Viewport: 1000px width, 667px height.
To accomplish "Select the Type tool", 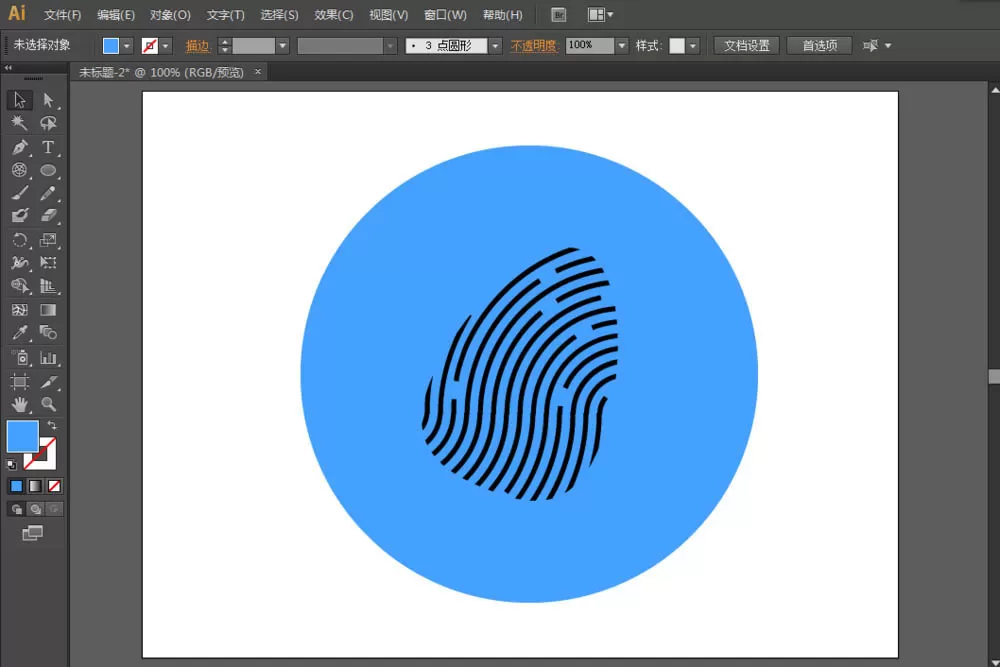I will (x=48, y=147).
